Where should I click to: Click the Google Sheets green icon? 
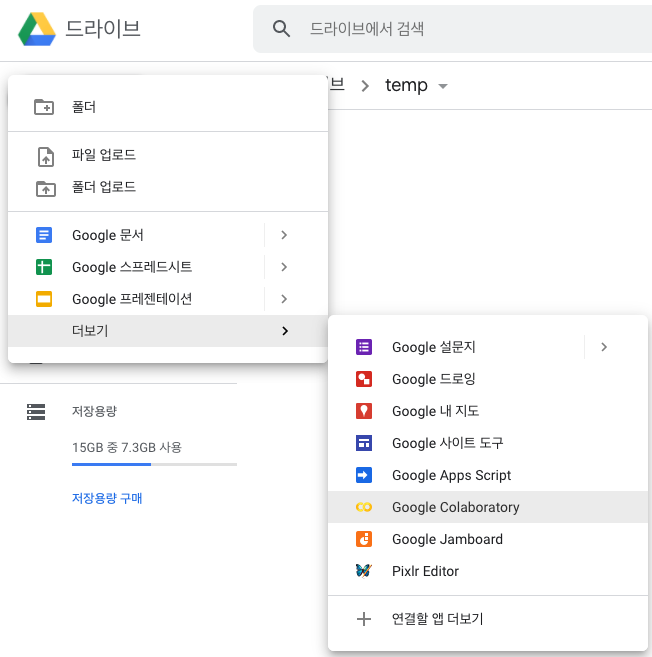(x=44, y=267)
